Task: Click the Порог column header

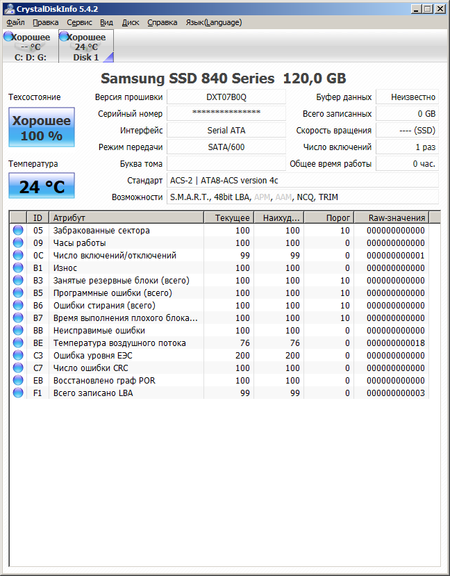Action: pyautogui.click(x=329, y=217)
